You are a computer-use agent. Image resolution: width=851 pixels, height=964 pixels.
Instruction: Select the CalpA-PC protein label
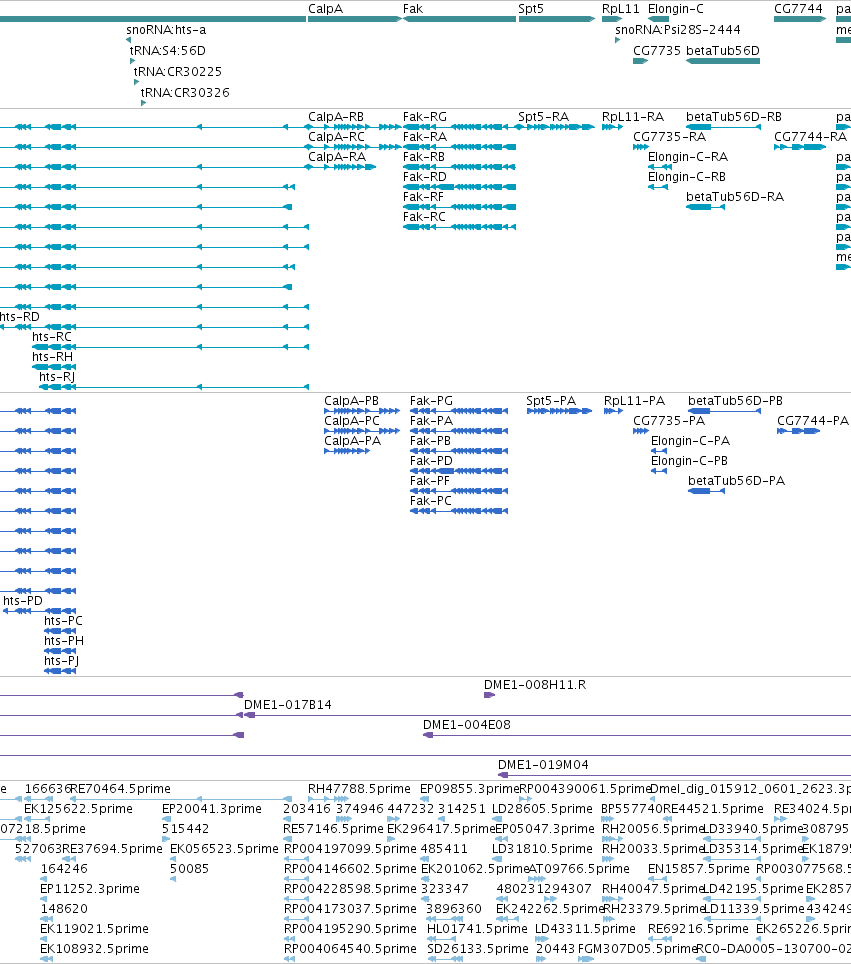(x=352, y=421)
